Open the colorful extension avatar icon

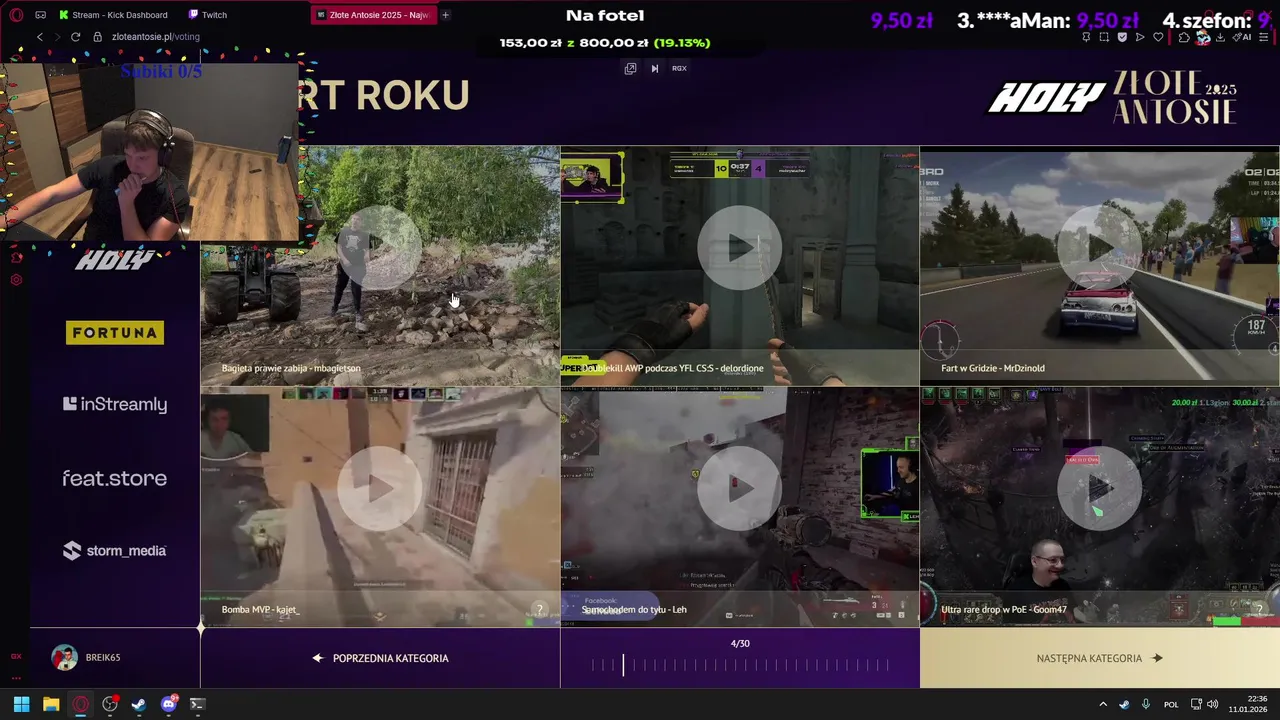pyautogui.click(x=1203, y=37)
